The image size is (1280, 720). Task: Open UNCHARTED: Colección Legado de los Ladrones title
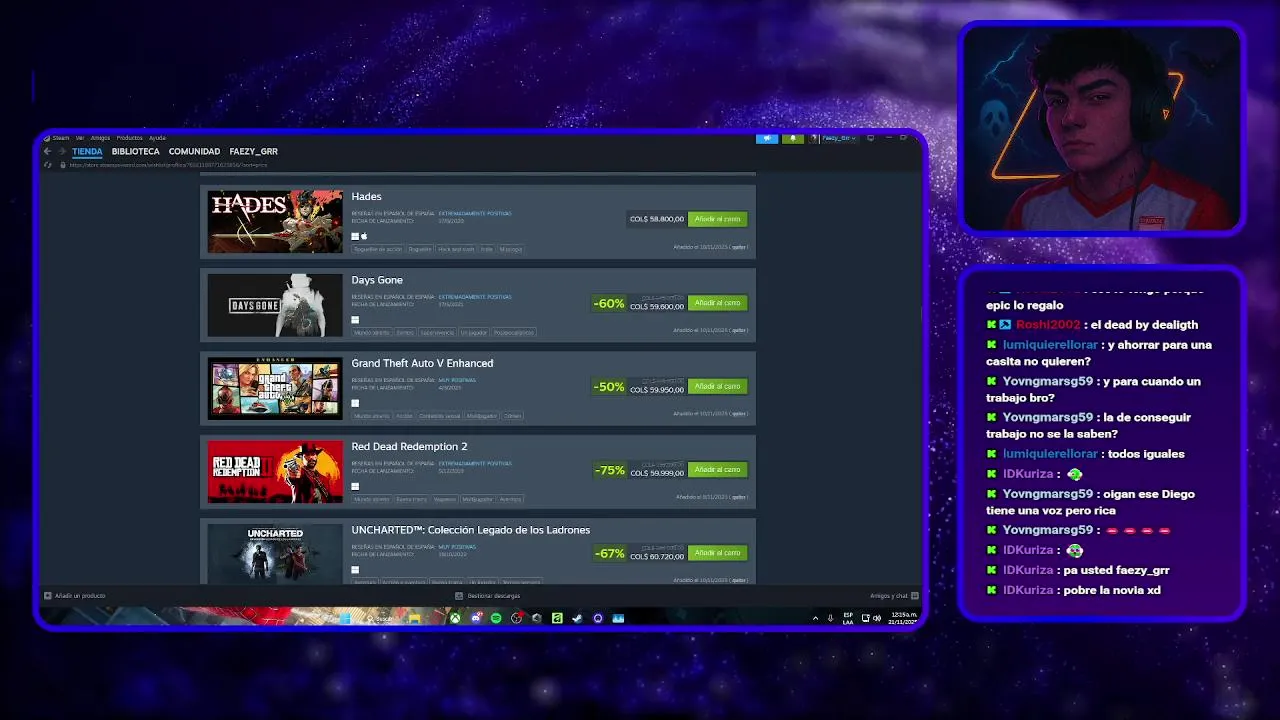(x=470, y=530)
